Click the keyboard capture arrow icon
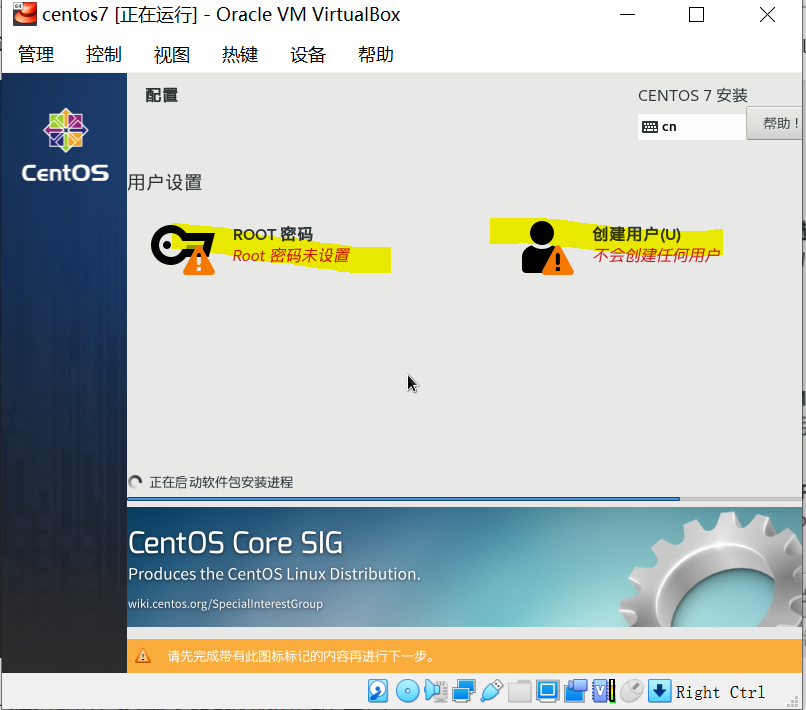This screenshot has width=806, height=710. [660, 691]
